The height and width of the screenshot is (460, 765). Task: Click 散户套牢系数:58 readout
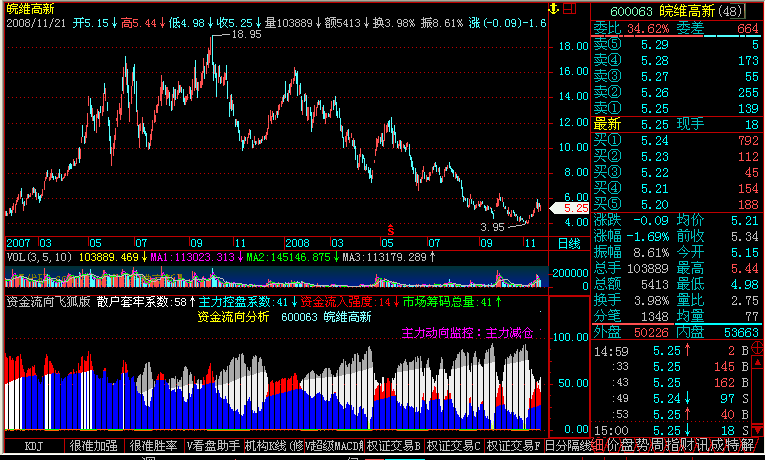(142, 302)
